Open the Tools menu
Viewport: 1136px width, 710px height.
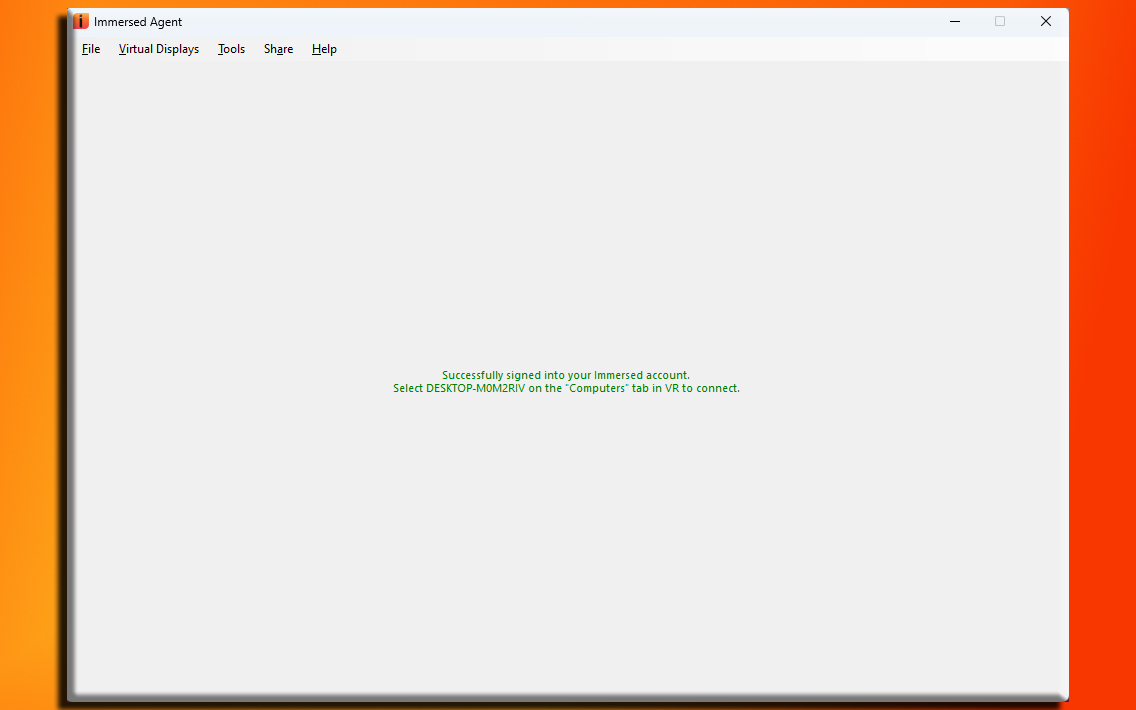coord(231,49)
